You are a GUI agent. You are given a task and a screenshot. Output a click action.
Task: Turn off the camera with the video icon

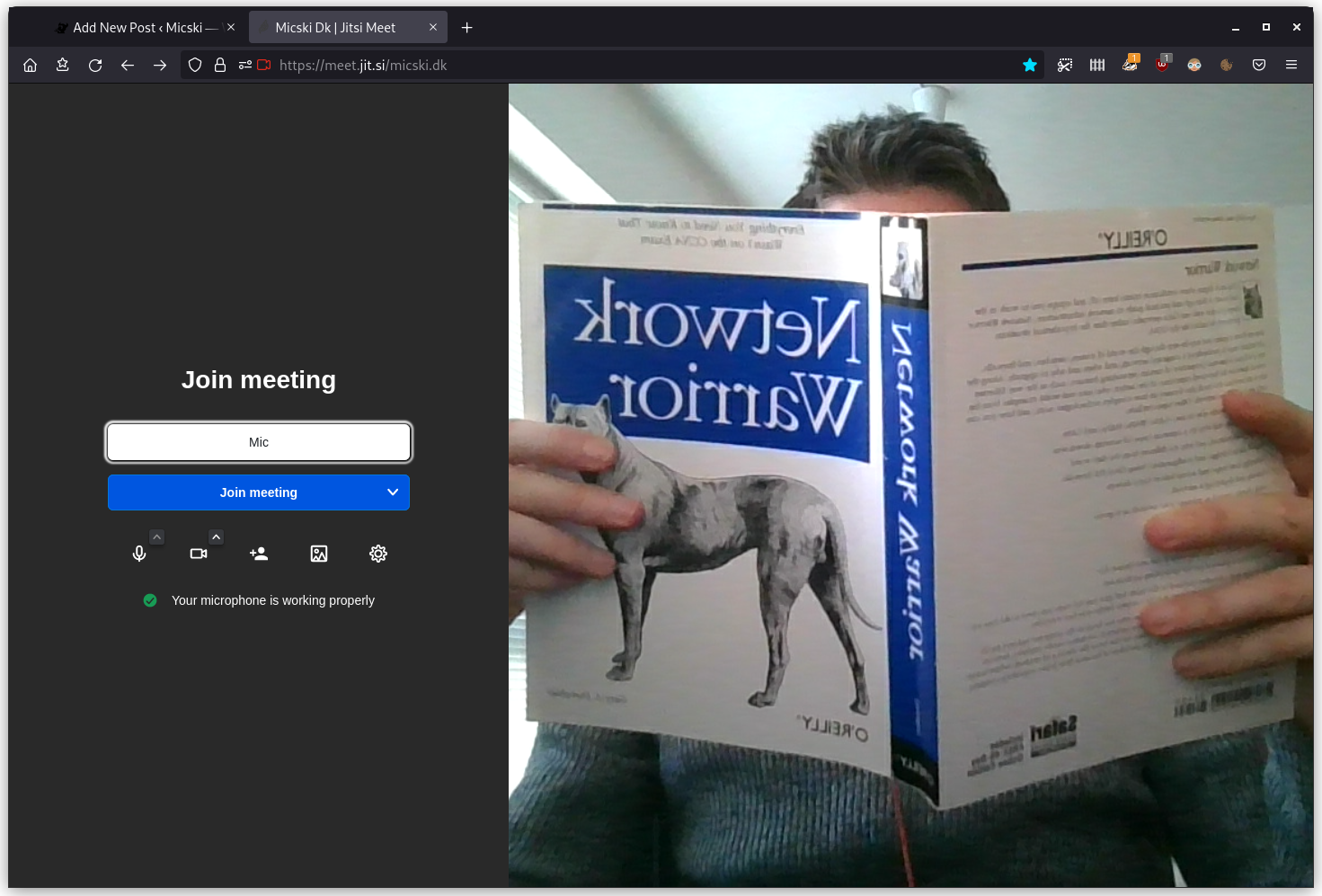[x=199, y=554]
